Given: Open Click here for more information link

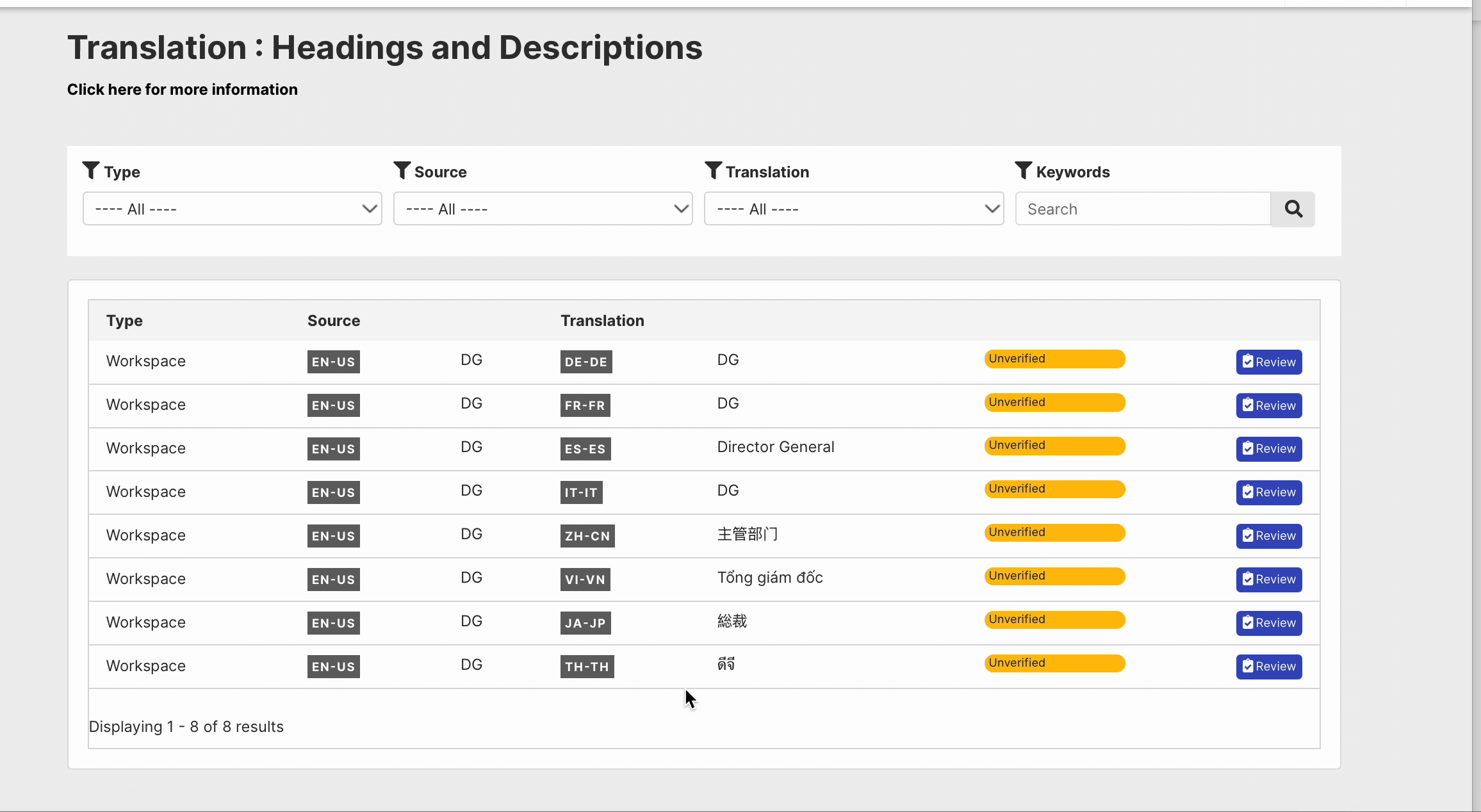Looking at the screenshot, I should [183, 89].
